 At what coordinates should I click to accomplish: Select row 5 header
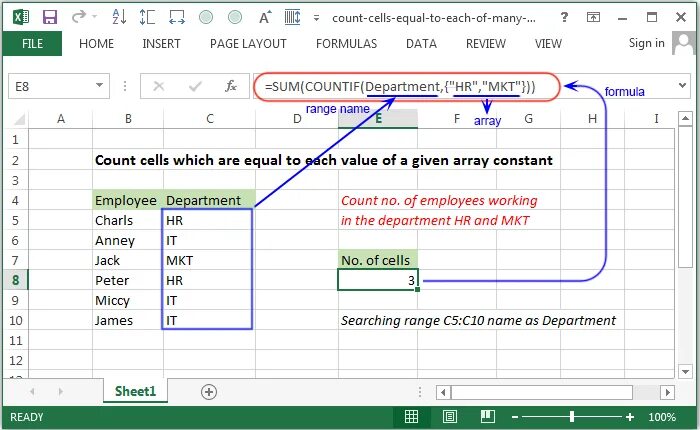(15, 221)
